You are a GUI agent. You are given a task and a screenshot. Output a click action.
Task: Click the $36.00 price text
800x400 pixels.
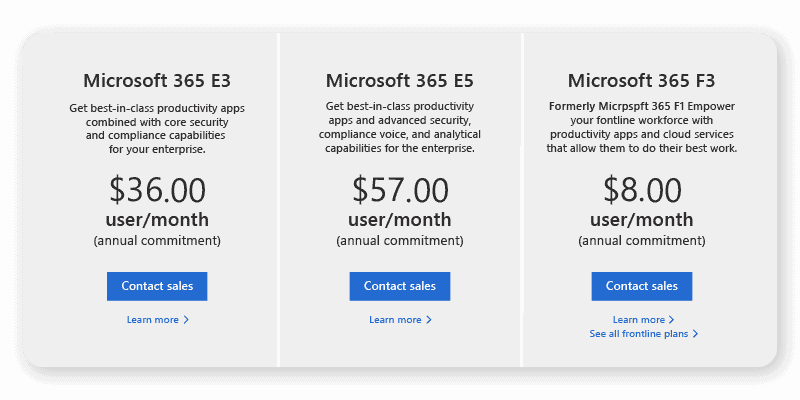(x=157, y=190)
